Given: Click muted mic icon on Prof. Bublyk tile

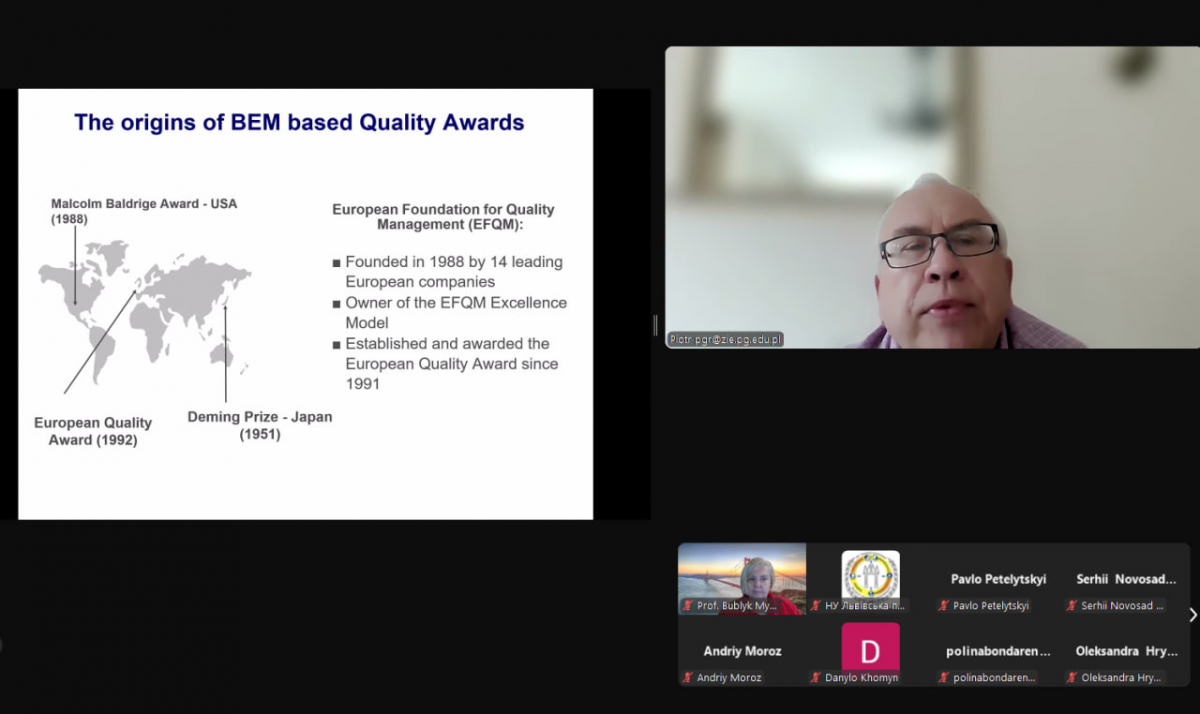Looking at the screenshot, I should click(688, 606).
